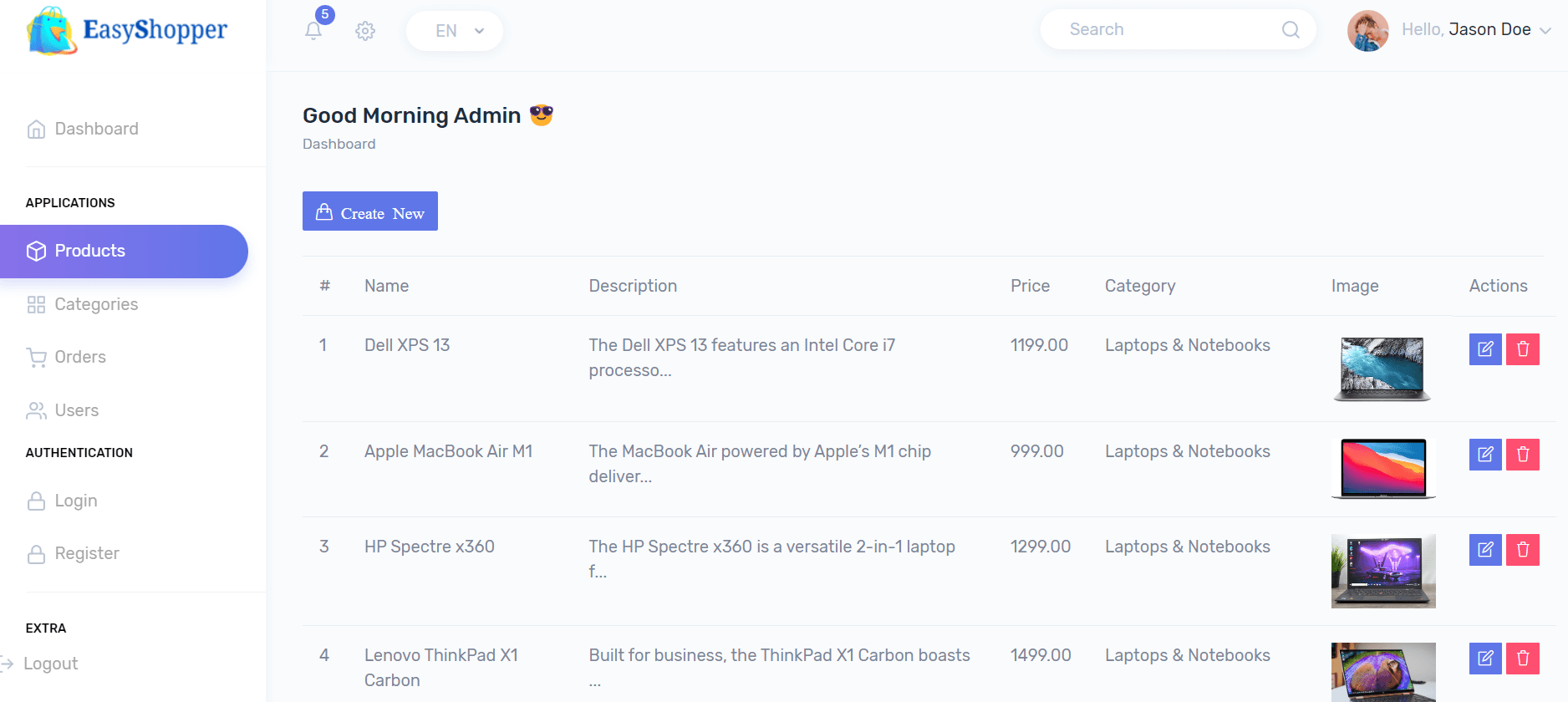Open the Login page link
1568x702 pixels.
(62, 501)
